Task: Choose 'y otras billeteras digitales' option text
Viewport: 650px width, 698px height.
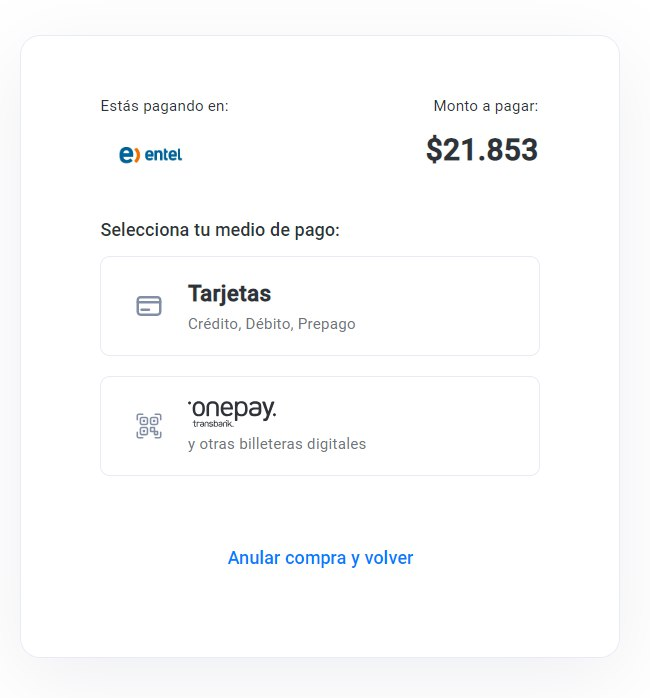Action: click(277, 444)
